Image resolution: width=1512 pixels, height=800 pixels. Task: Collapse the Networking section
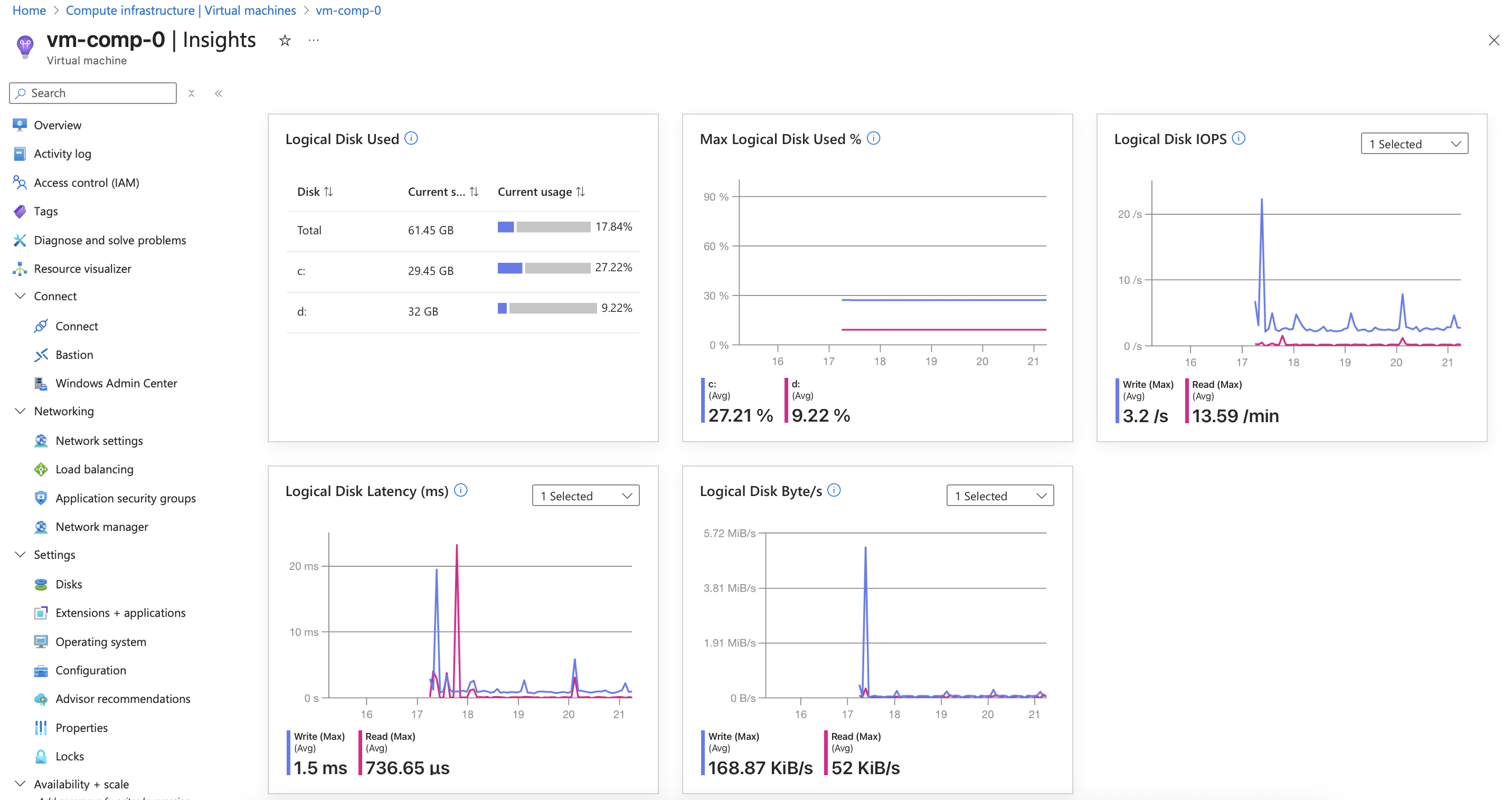20,411
